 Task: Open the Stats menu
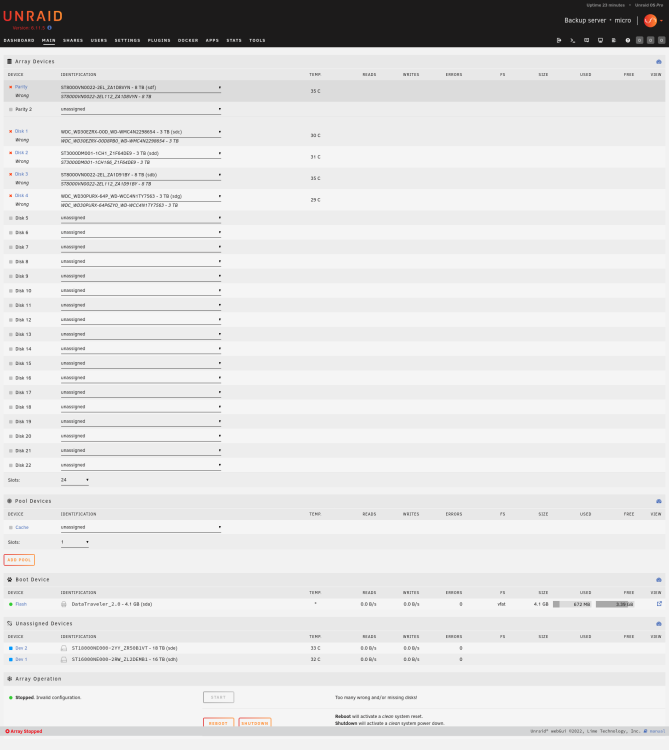pyautogui.click(x=234, y=41)
